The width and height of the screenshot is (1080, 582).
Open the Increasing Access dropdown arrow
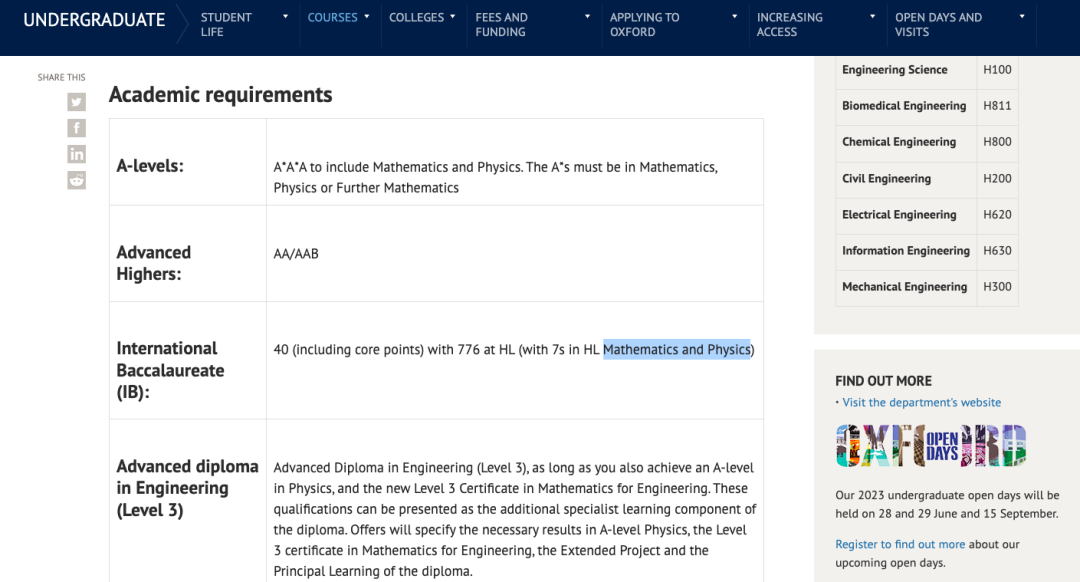pyautogui.click(x=873, y=17)
